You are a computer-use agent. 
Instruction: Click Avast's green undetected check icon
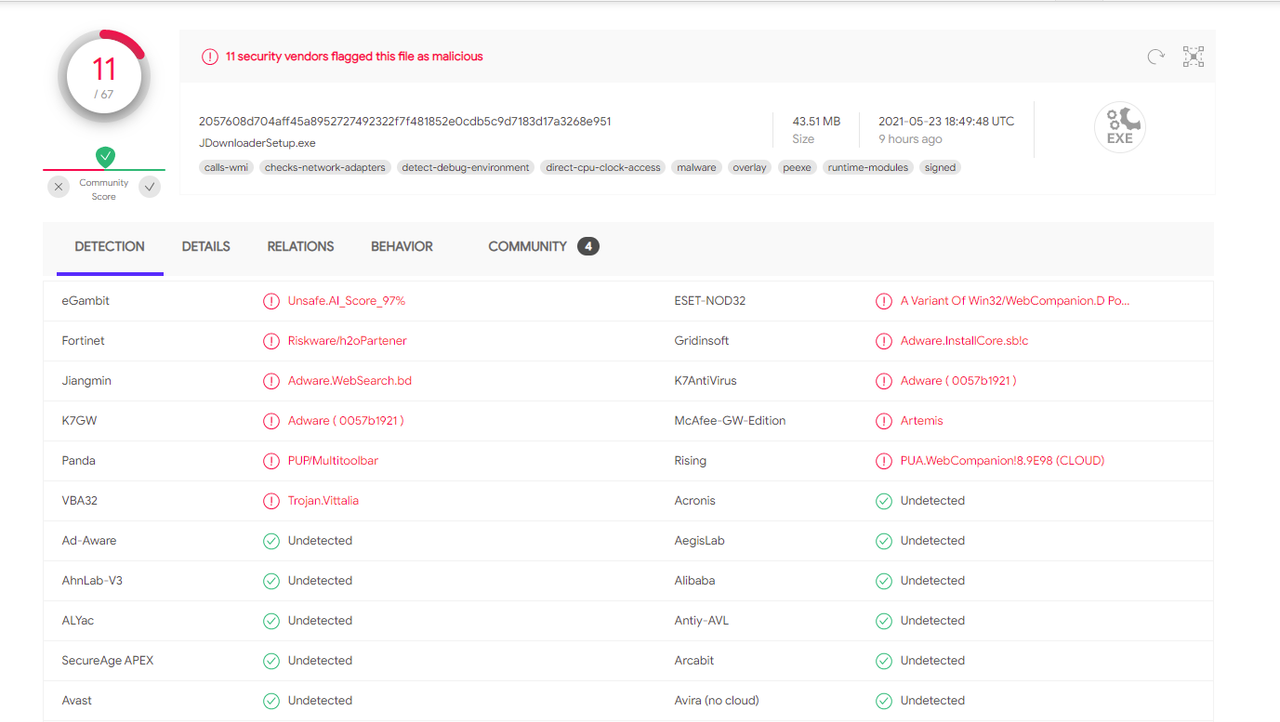pyautogui.click(x=271, y=701)
